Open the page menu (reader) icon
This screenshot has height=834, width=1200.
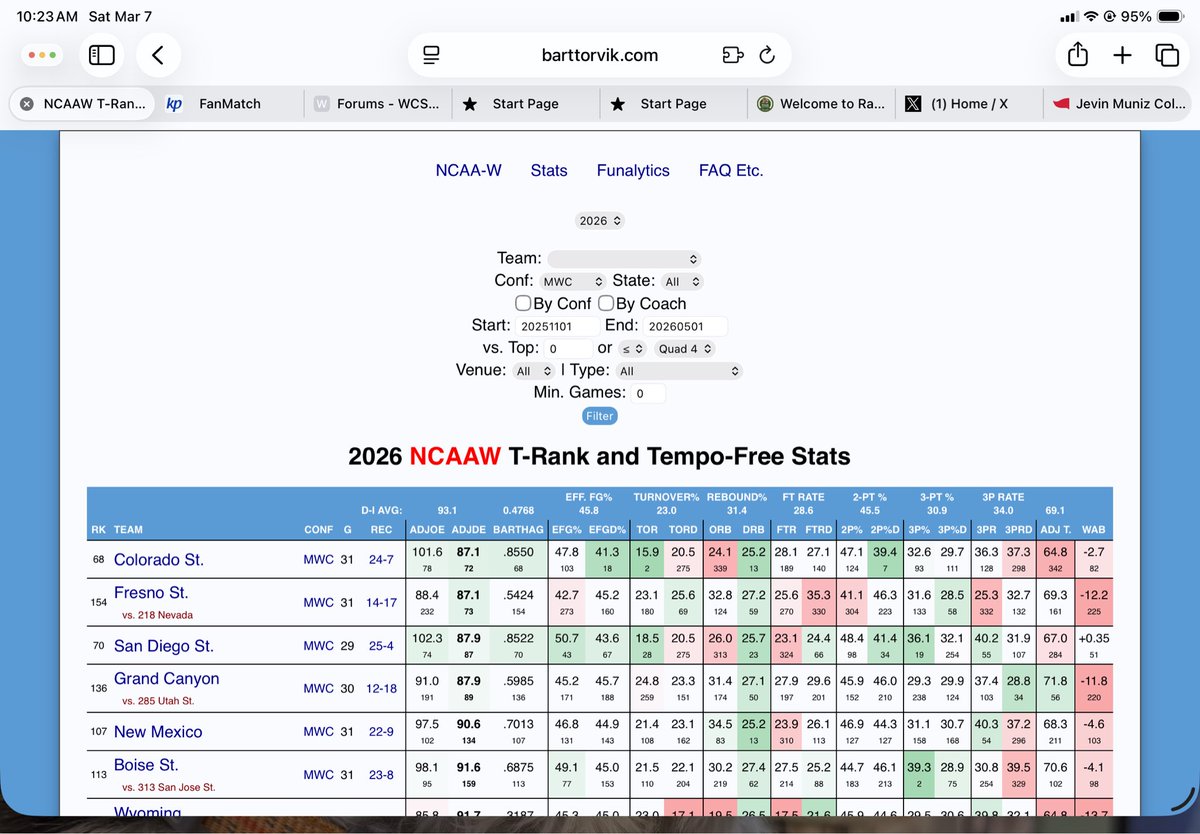(x=431, y=55)
